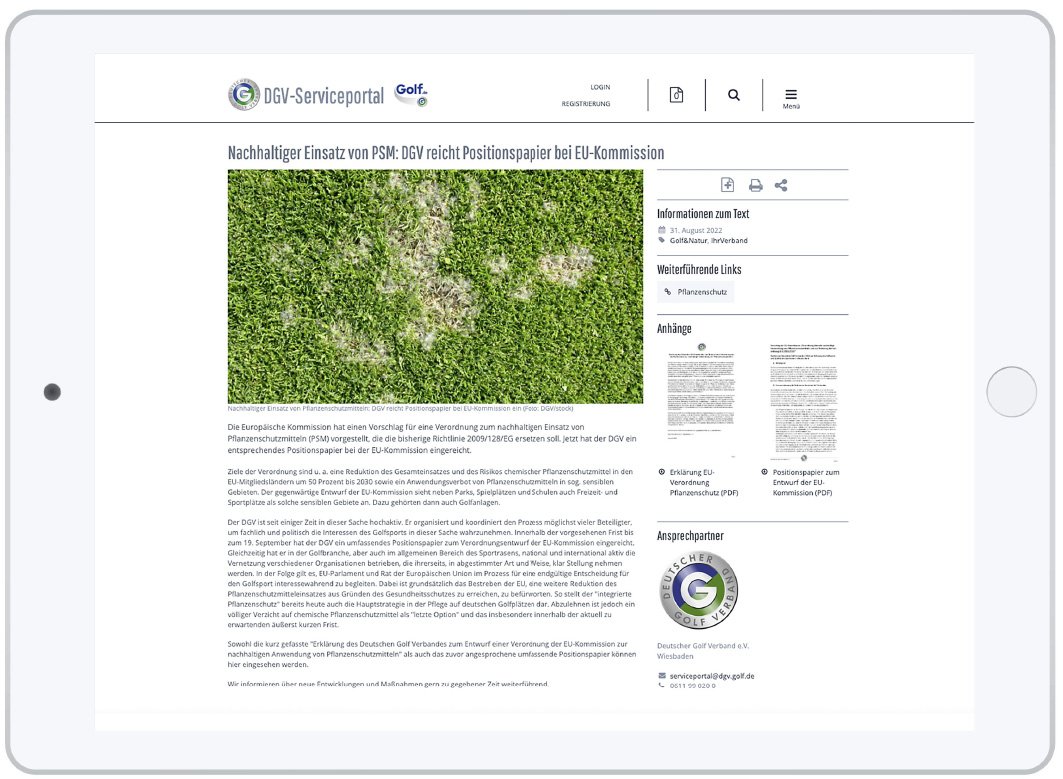Click the 'Weiterführende Links' heading
The image size is (1063, 779).
(699, 269)
